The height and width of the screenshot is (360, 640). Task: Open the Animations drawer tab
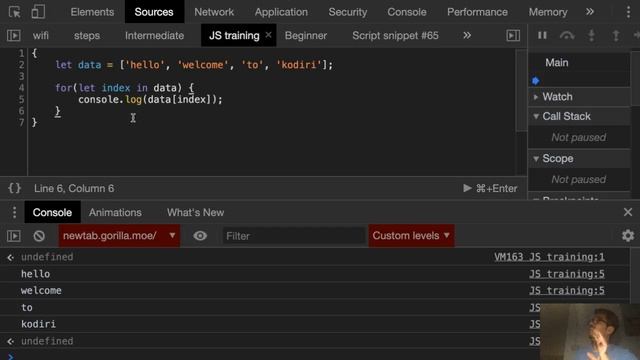[115, 212]
